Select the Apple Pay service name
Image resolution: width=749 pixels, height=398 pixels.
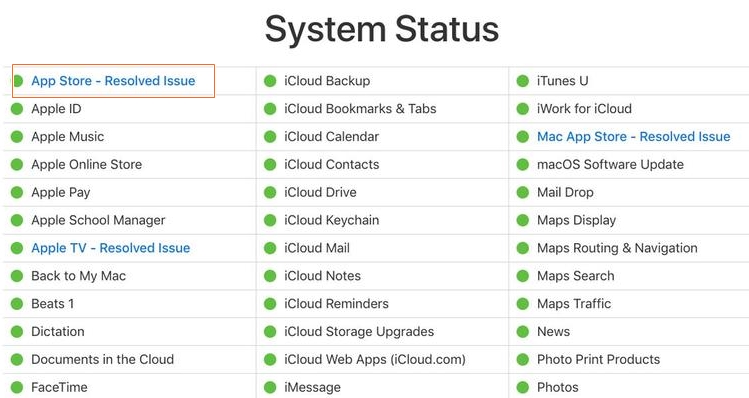61,193
